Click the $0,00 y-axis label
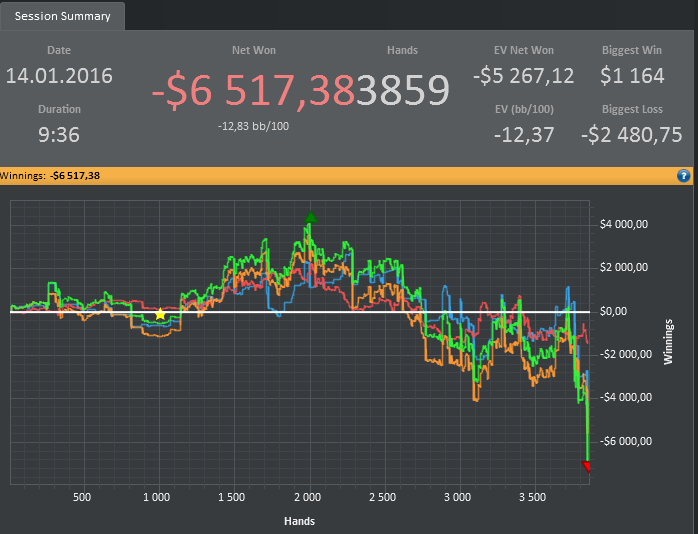 pyautogui.click(x=613, y=311)
